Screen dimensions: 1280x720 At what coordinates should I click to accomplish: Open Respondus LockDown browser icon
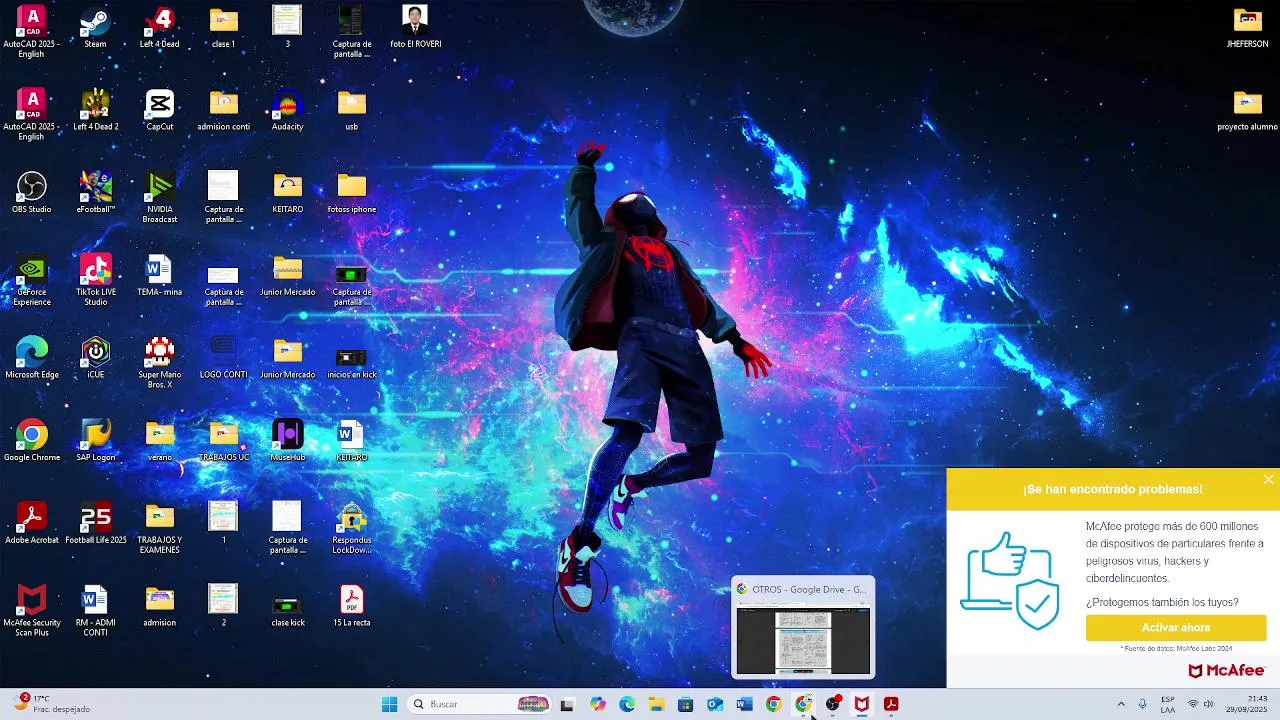pyautogui.click(x=351, y=528)
